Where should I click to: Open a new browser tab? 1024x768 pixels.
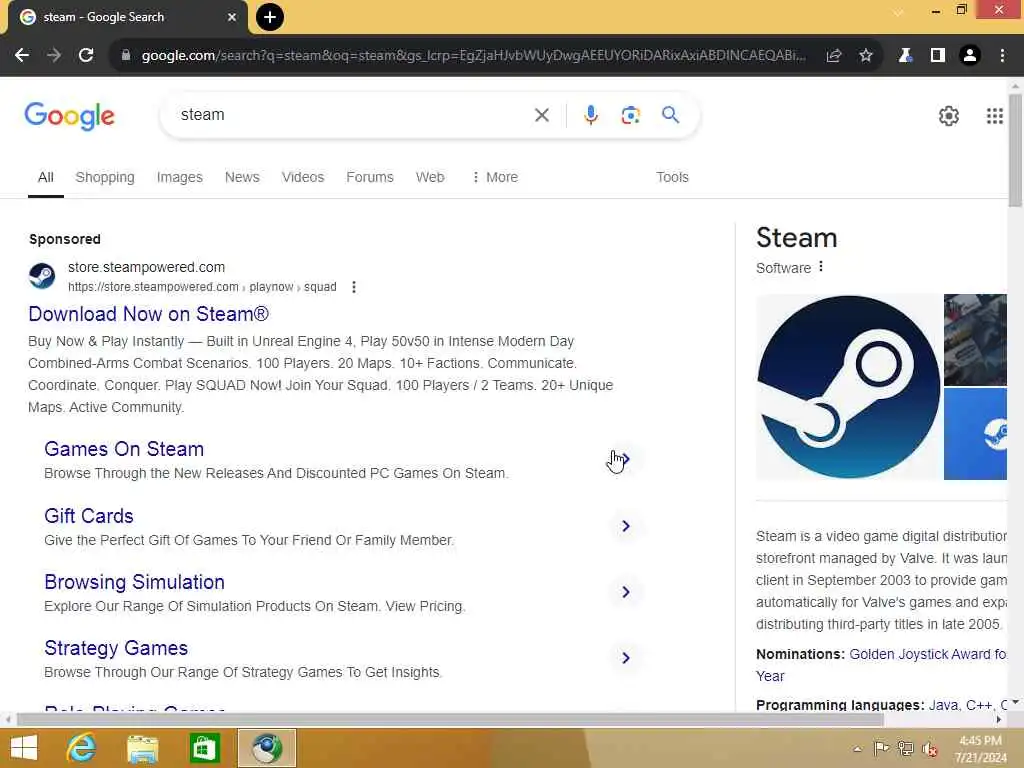click(270, 17)
